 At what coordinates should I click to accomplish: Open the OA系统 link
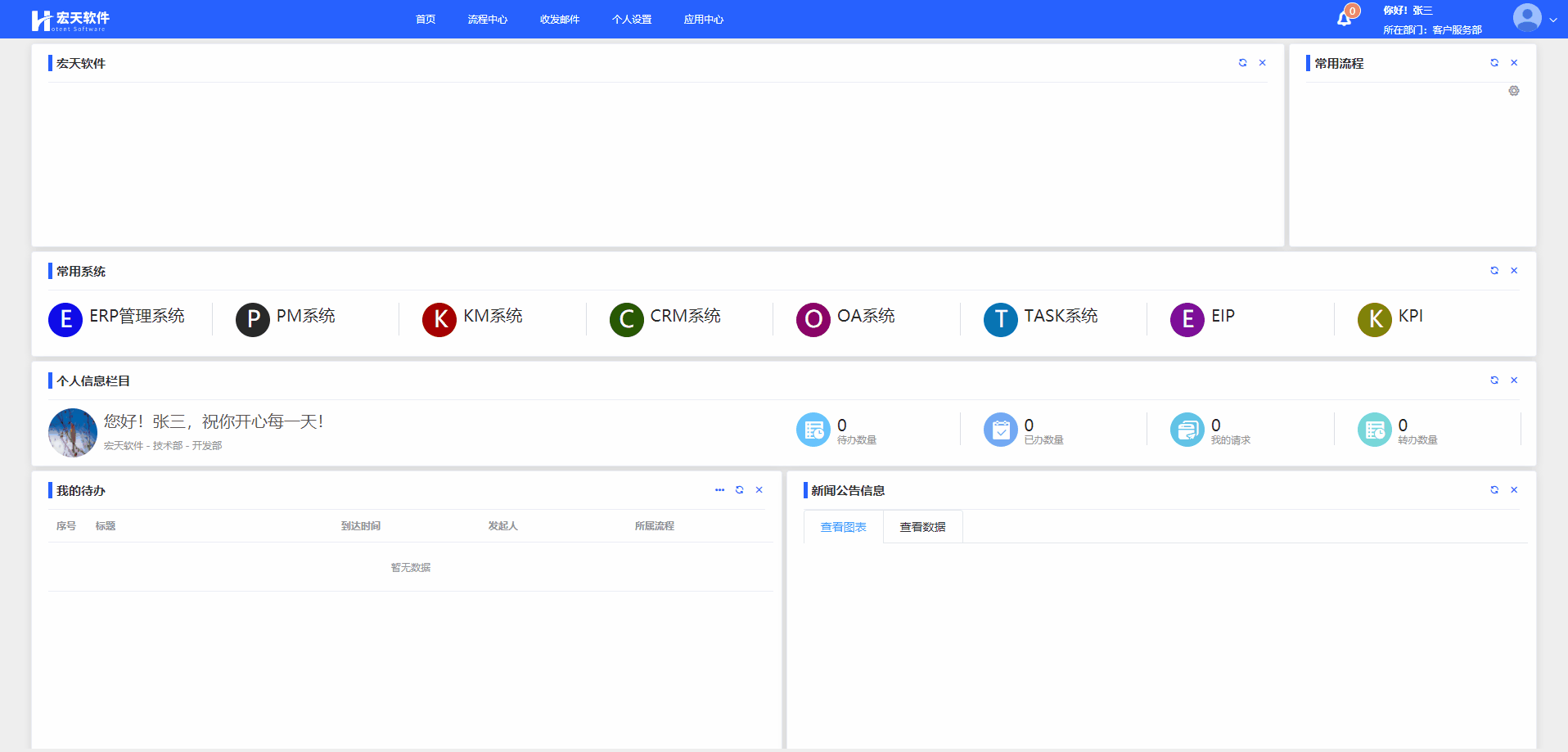(x=866, y=316)
